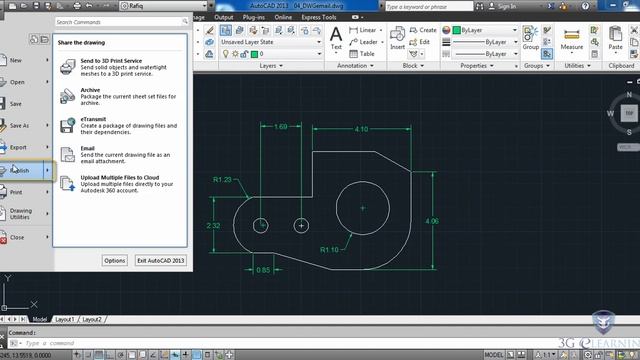Viewport: 640px width, 360px height.
Task: Switch to the Layout2 tab
Action: pos(92,319)
